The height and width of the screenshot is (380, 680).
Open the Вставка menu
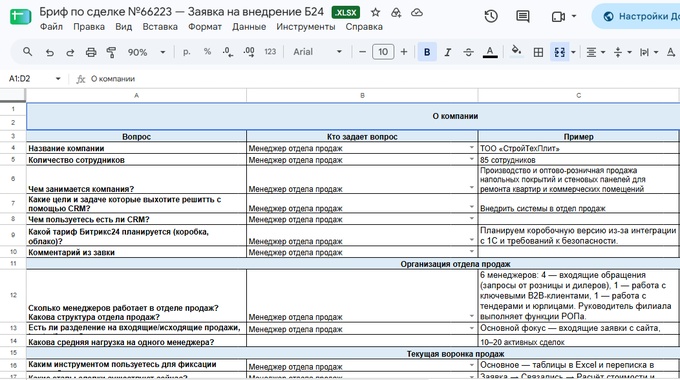coord(160,27)
